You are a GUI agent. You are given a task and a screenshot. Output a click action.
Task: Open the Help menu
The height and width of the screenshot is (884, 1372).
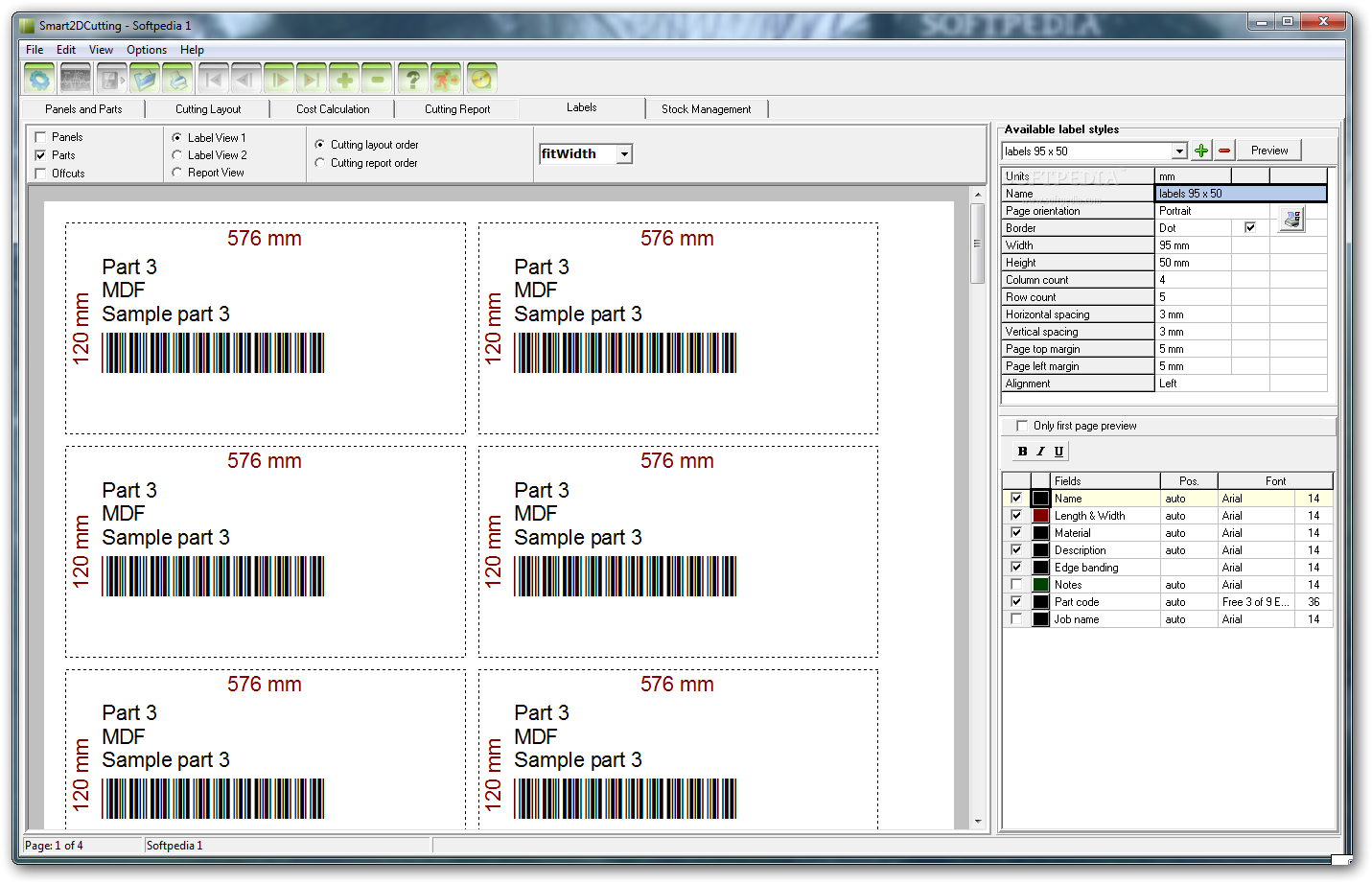pos(192,50)
